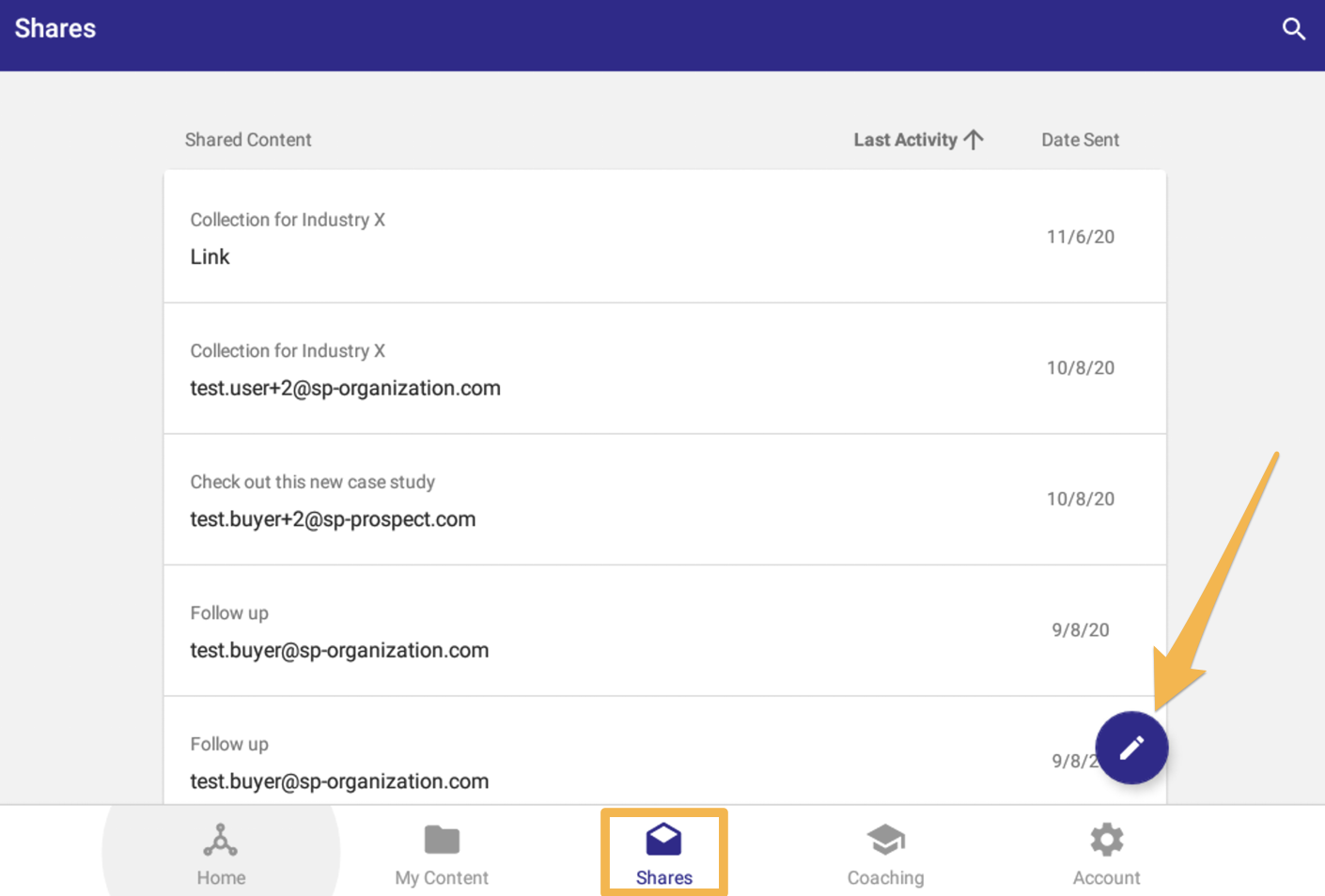Screen dimensions: 1325x896
Task: Click the Shares envelope icon
Action: tap(664, 840)
